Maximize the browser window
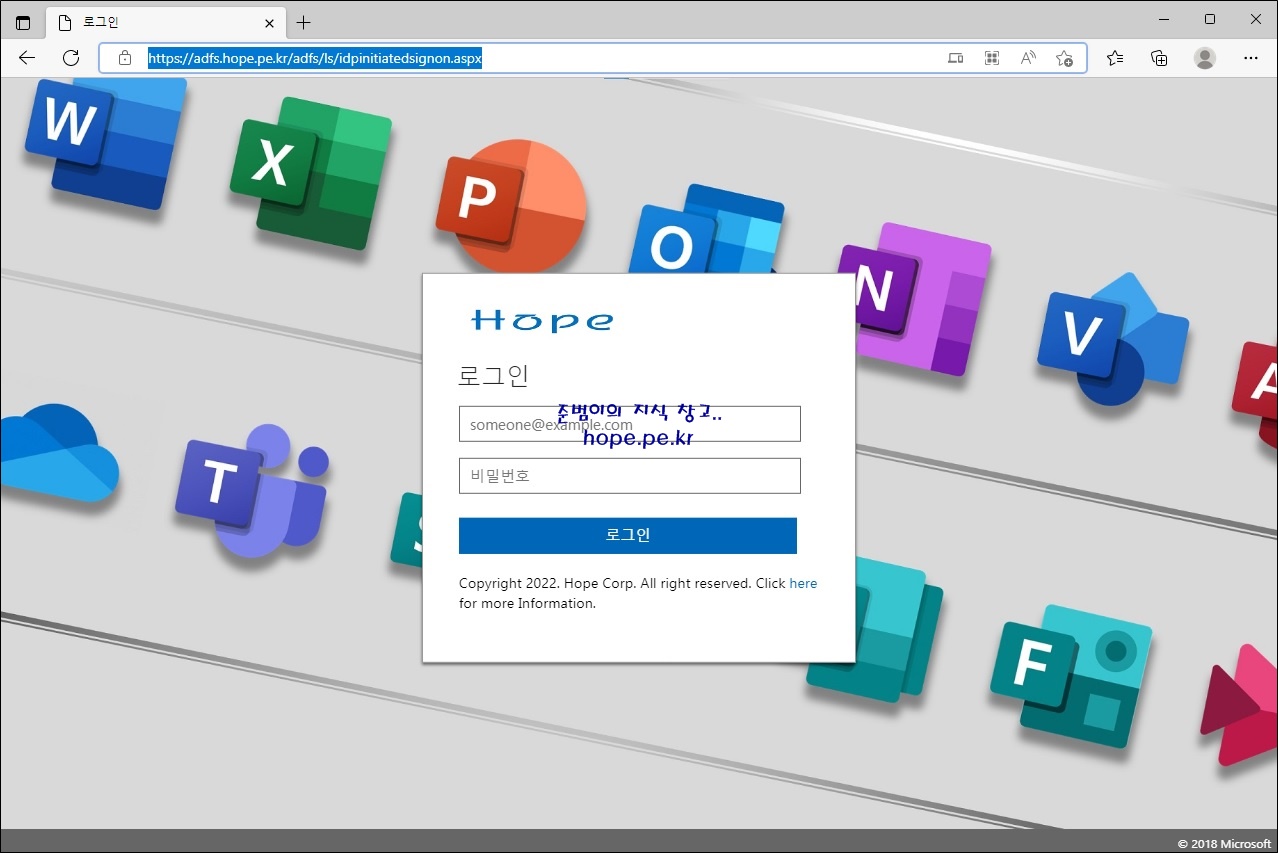 coord(1210,19)
